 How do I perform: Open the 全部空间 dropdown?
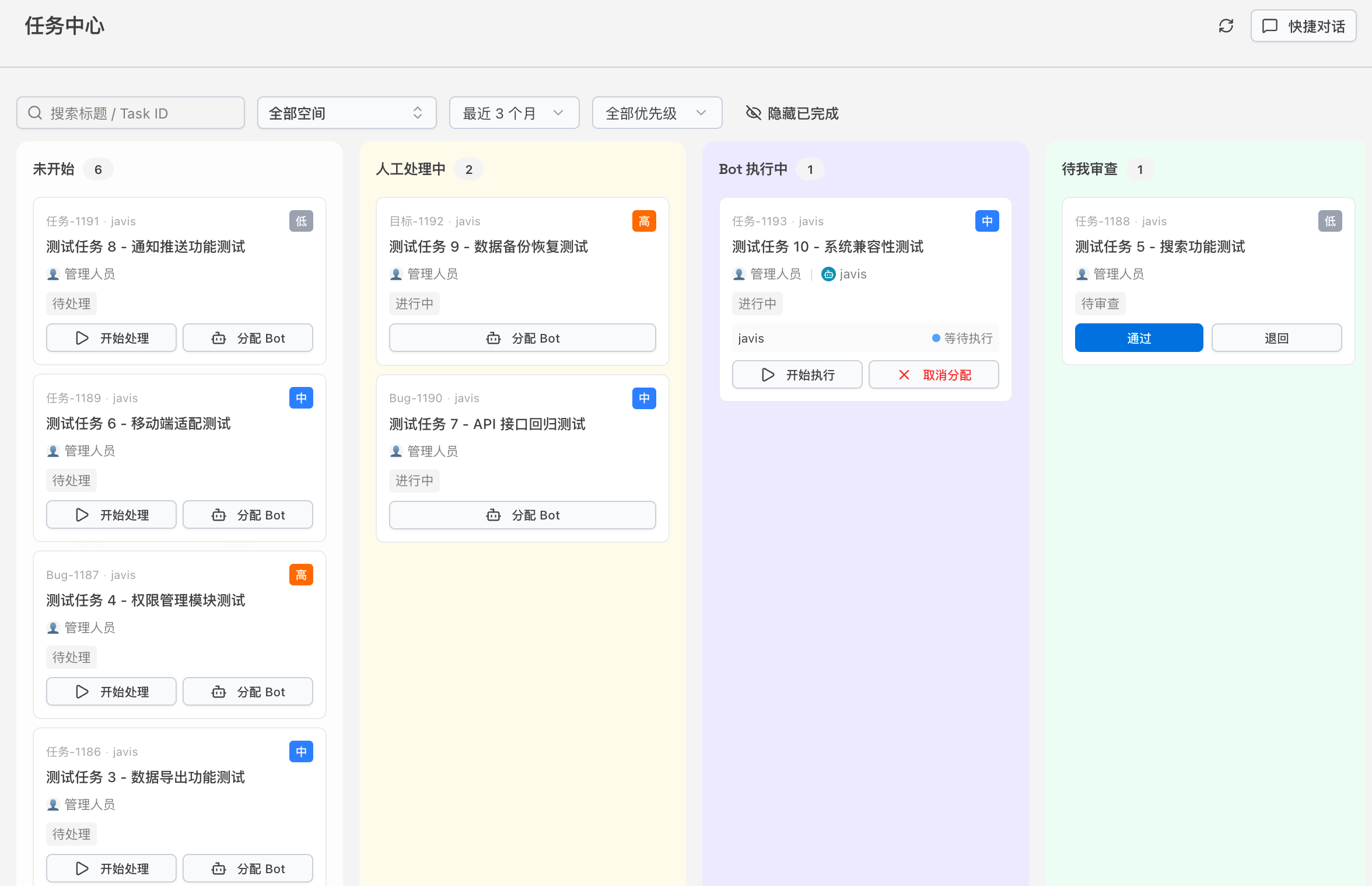pyautogui.click(x=346, y=113)
